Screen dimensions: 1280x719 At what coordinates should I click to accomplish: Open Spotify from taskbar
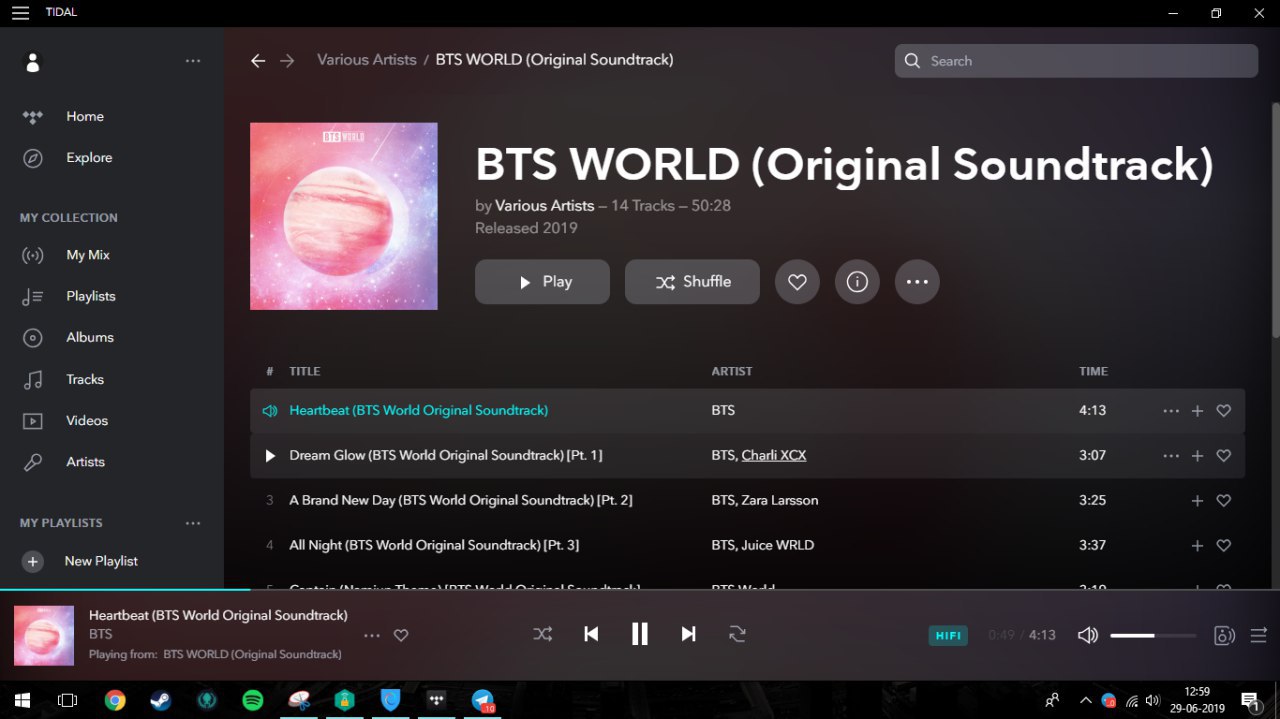pos(253,701)
